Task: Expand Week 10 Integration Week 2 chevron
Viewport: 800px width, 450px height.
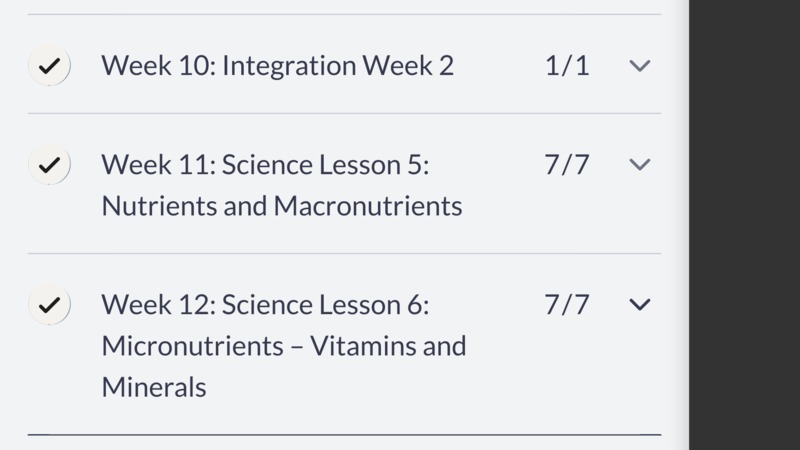Action: click(x=639, y=65)
